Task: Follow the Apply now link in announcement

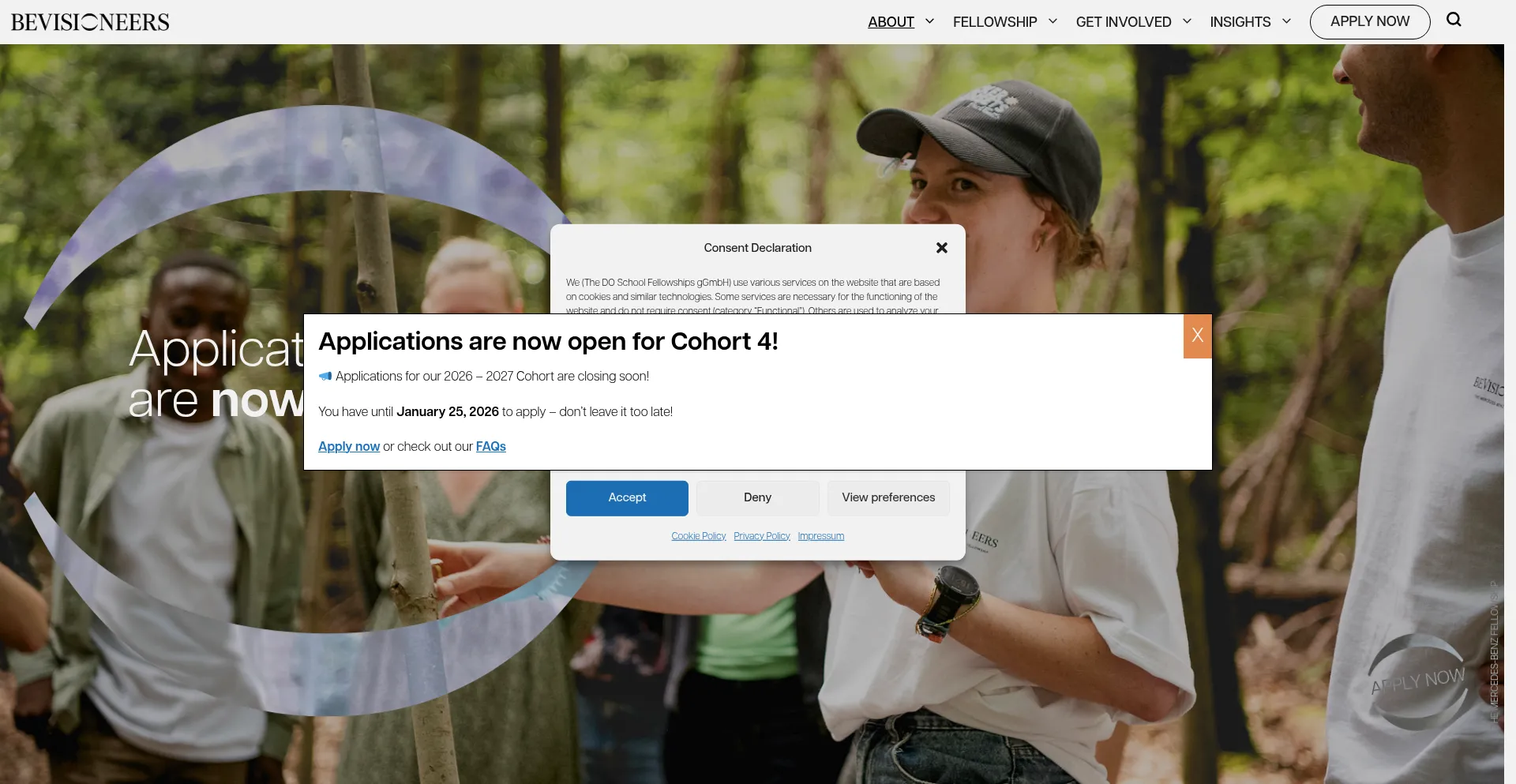Action: point(349,447)
